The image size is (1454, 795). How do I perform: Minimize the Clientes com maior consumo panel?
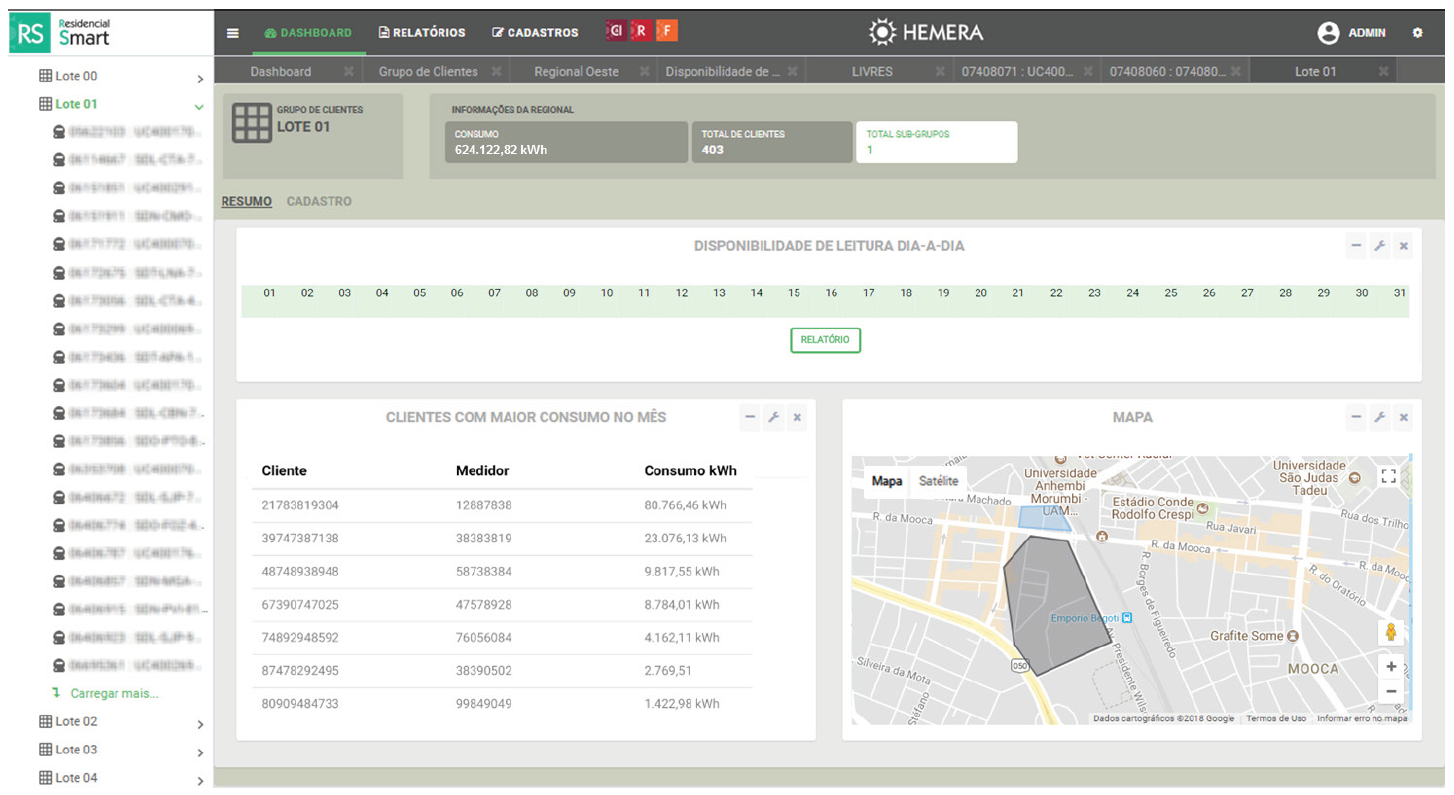point(750,417)
